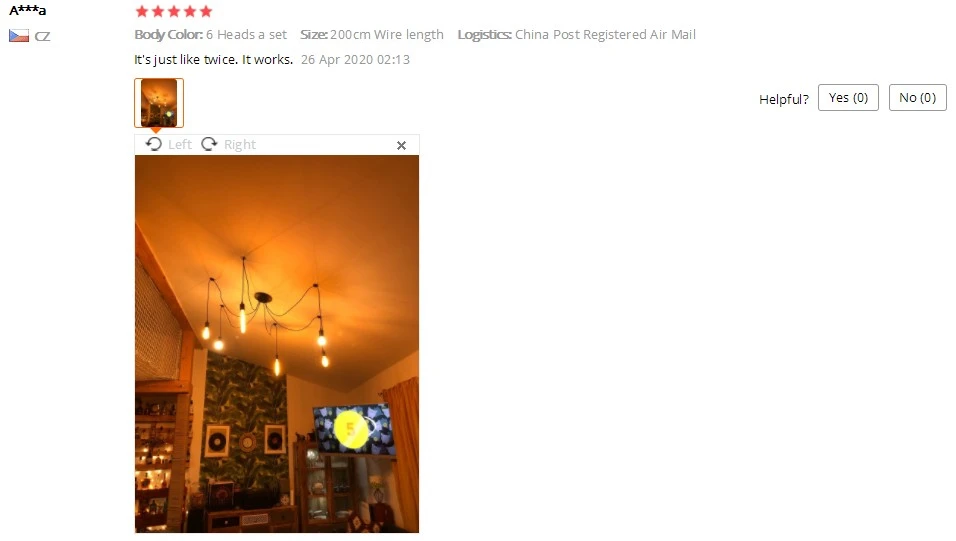Click the China Post Registered Air Mail text
This screenshot has width=956, height=541.
(605, 34)
